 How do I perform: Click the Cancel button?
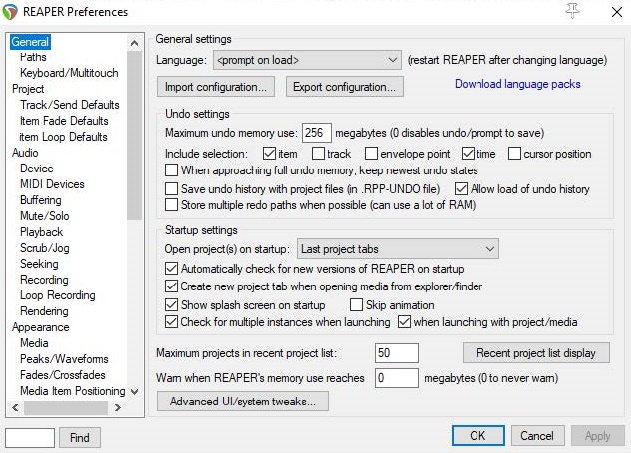click(x=537, y=436)
